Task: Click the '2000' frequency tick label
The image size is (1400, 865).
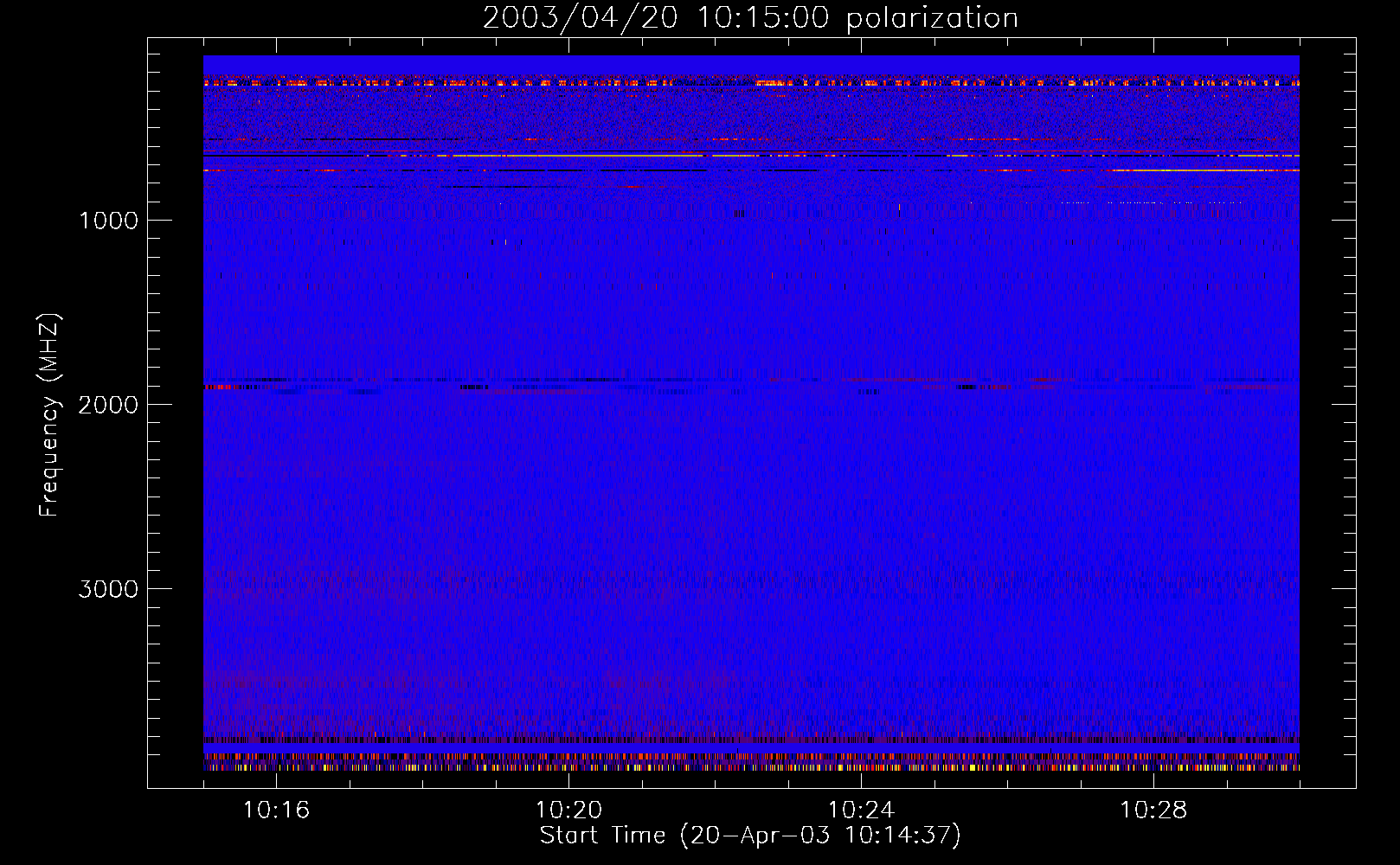Action: (108, 405)
